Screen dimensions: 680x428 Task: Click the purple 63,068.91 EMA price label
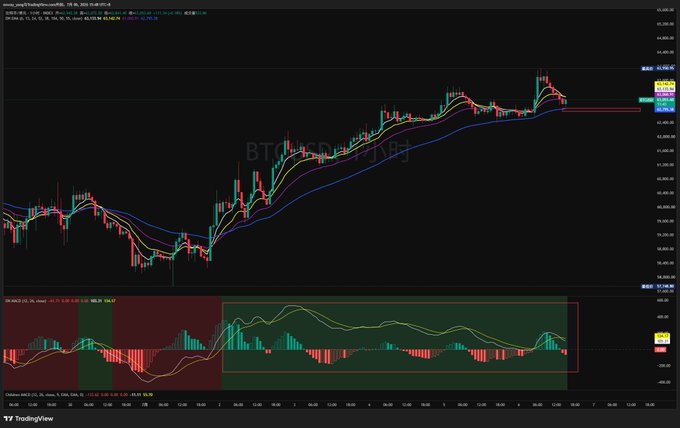665,95
